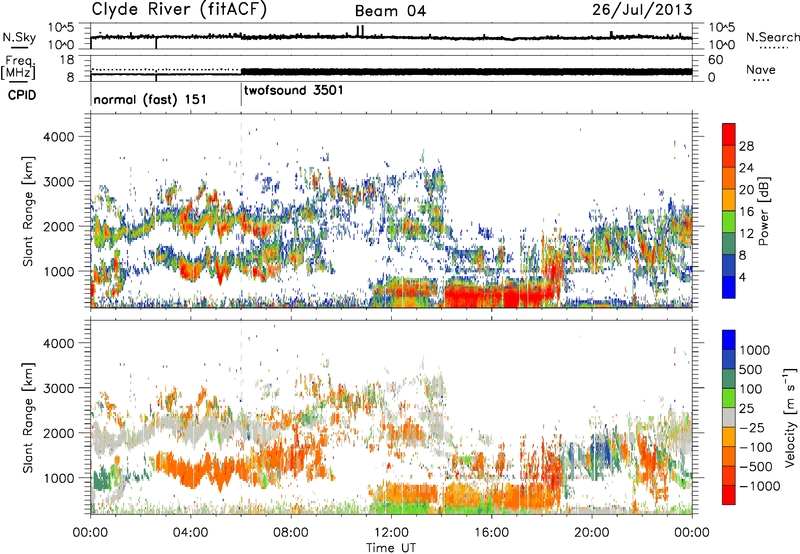Pick the grey velocity segment between -25 and 25
The height and width of the screenshot is (554, 800).
tap(729, 418)
